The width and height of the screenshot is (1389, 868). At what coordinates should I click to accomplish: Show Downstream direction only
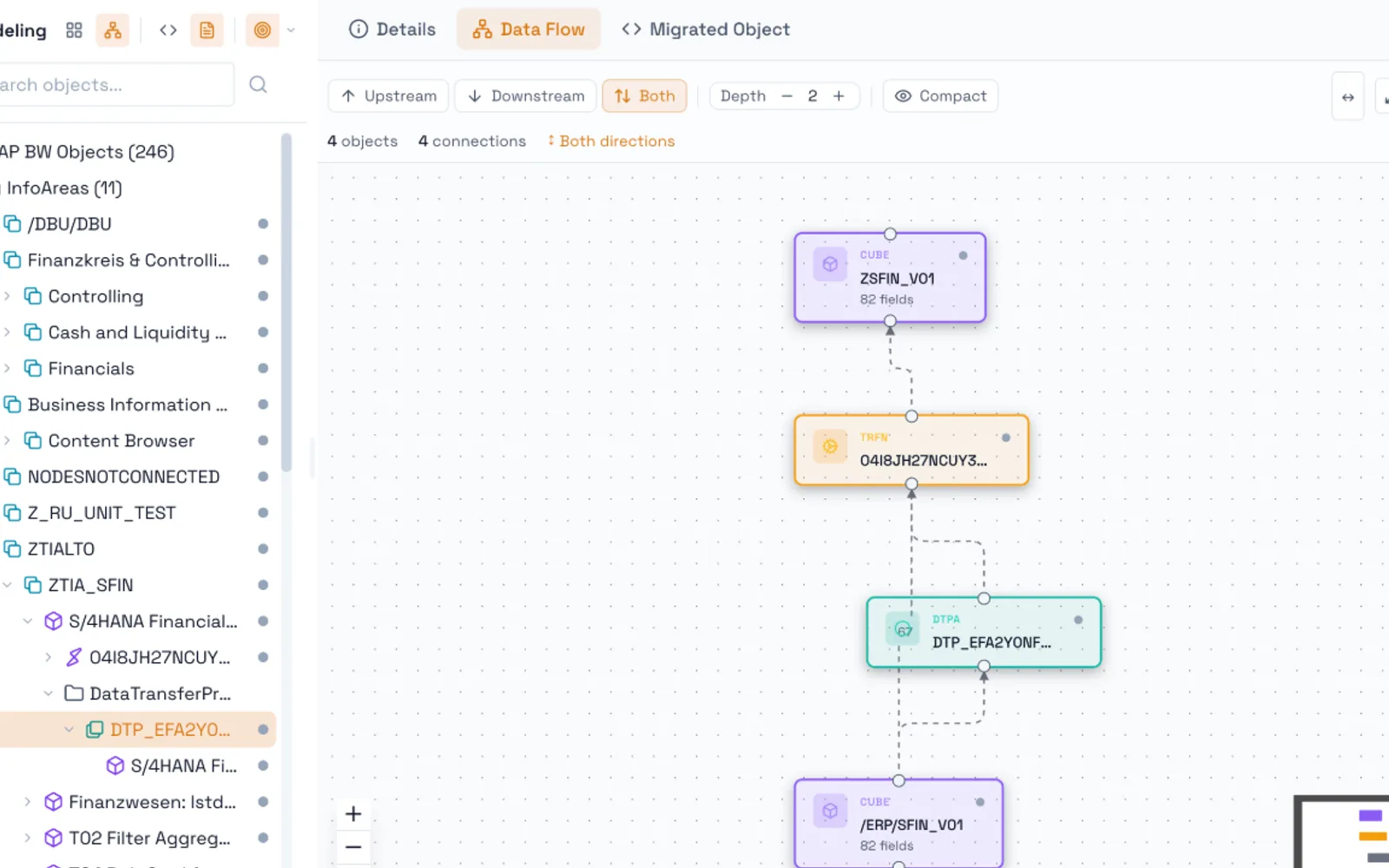click(x=526, y=95)
